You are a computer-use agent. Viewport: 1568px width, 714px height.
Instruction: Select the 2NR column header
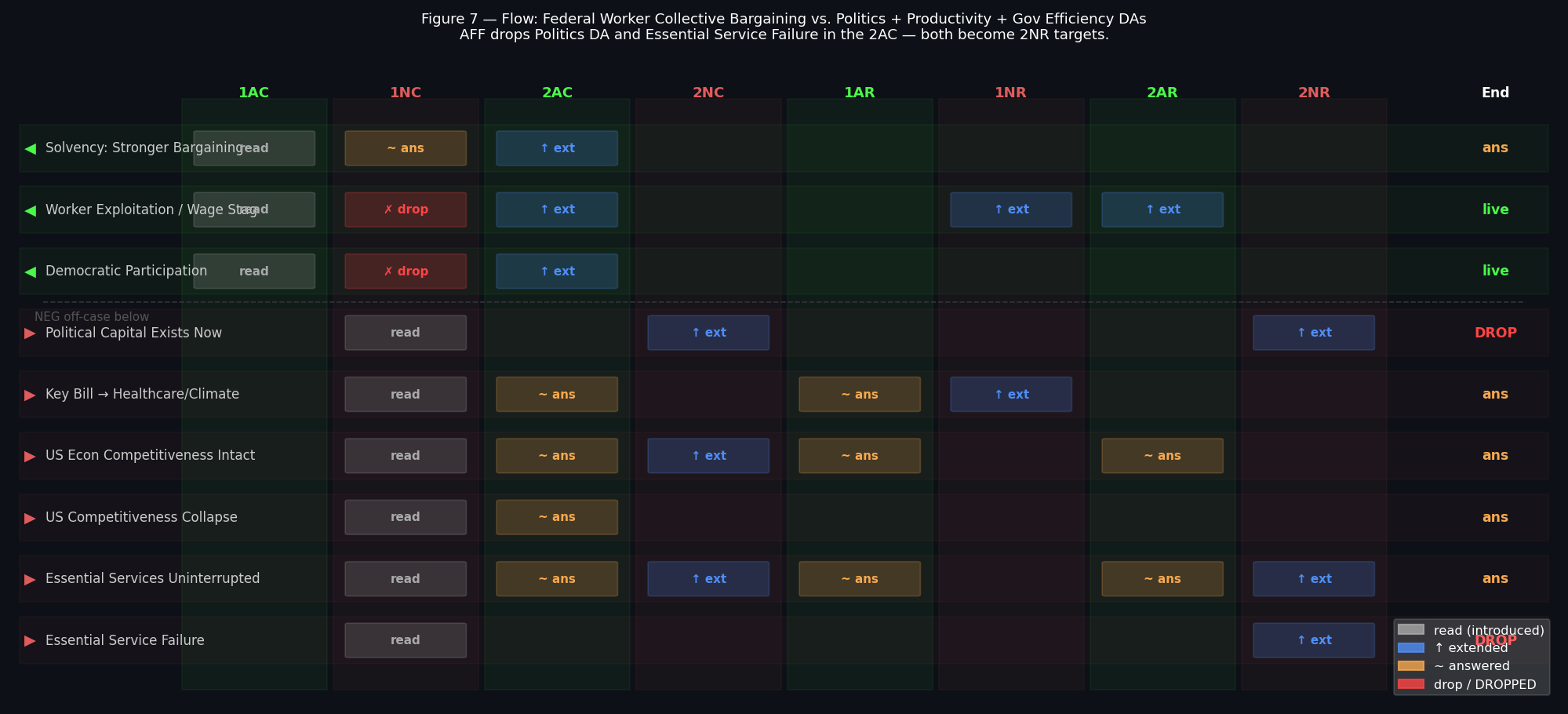(1313, 93)
